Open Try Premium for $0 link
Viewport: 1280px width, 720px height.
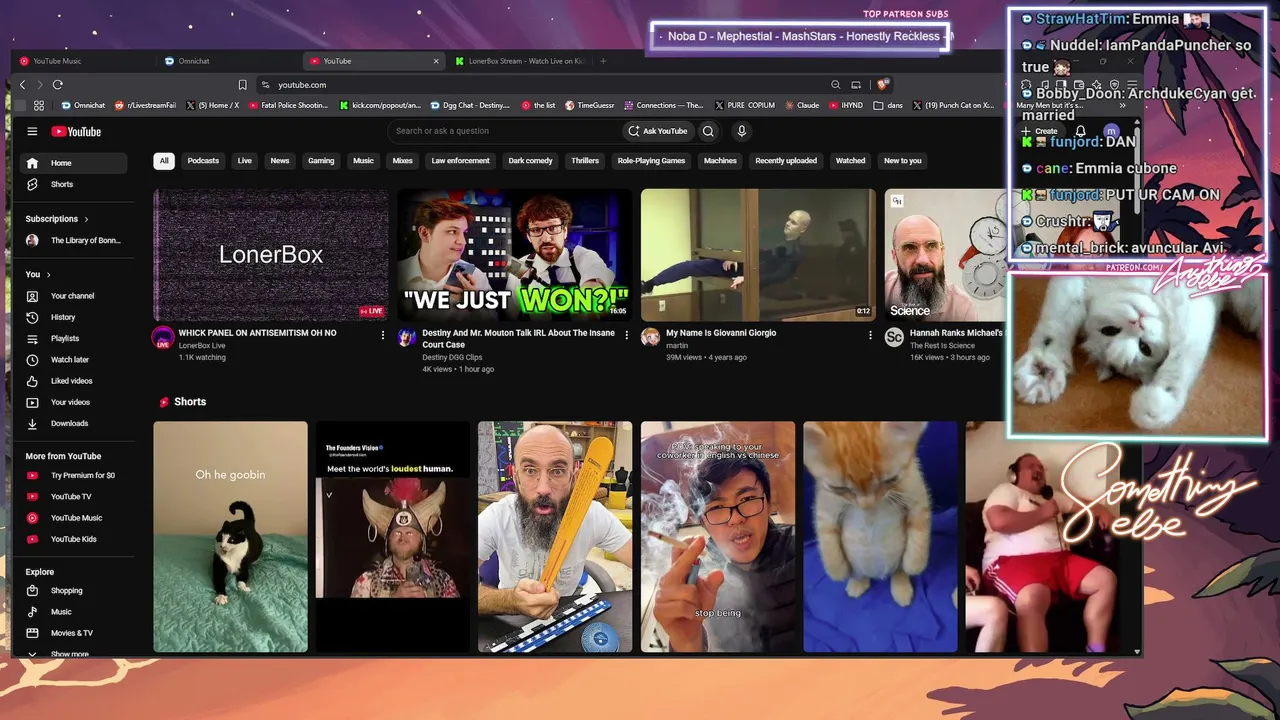[74, 475]
